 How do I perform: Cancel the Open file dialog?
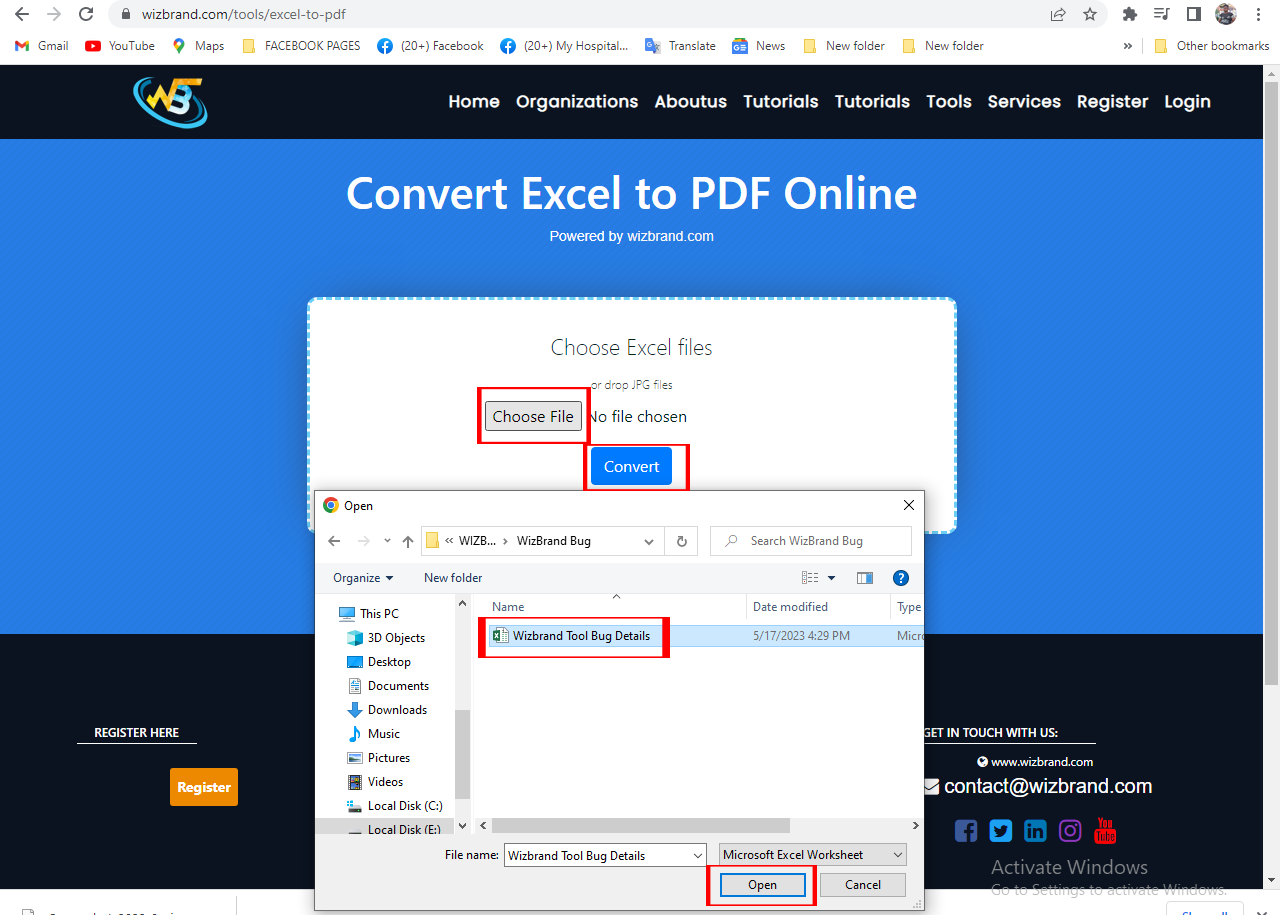coord(863,885)
